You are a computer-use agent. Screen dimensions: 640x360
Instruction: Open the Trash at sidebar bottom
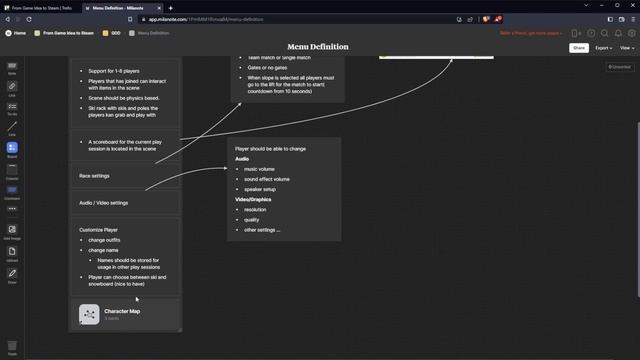click(12, 348)
